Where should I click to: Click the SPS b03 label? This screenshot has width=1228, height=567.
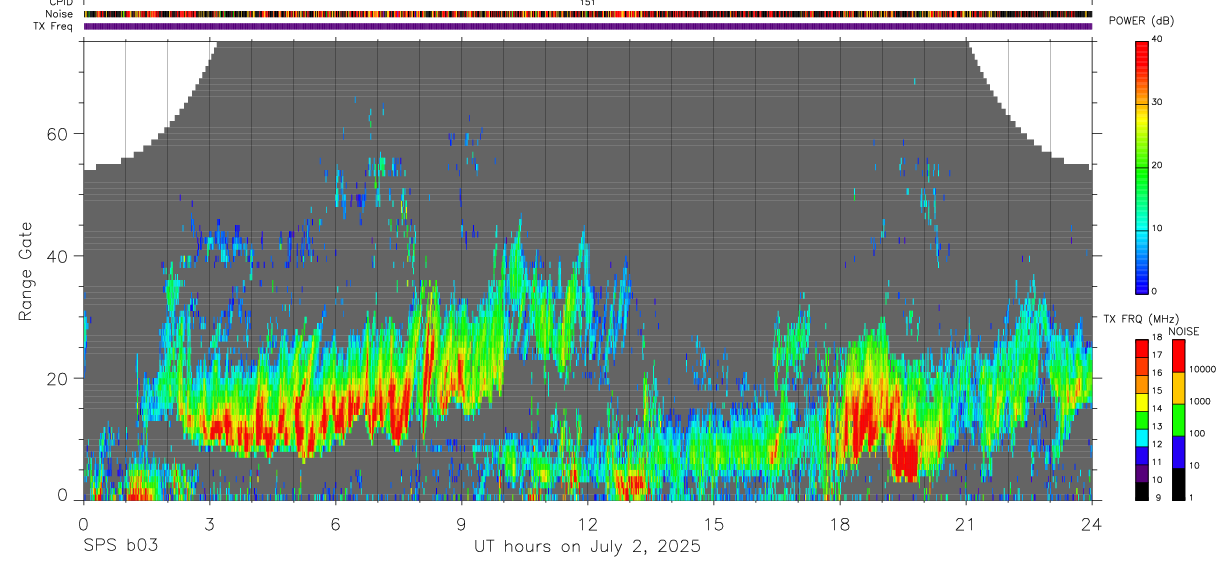click(x=120, y=546)
